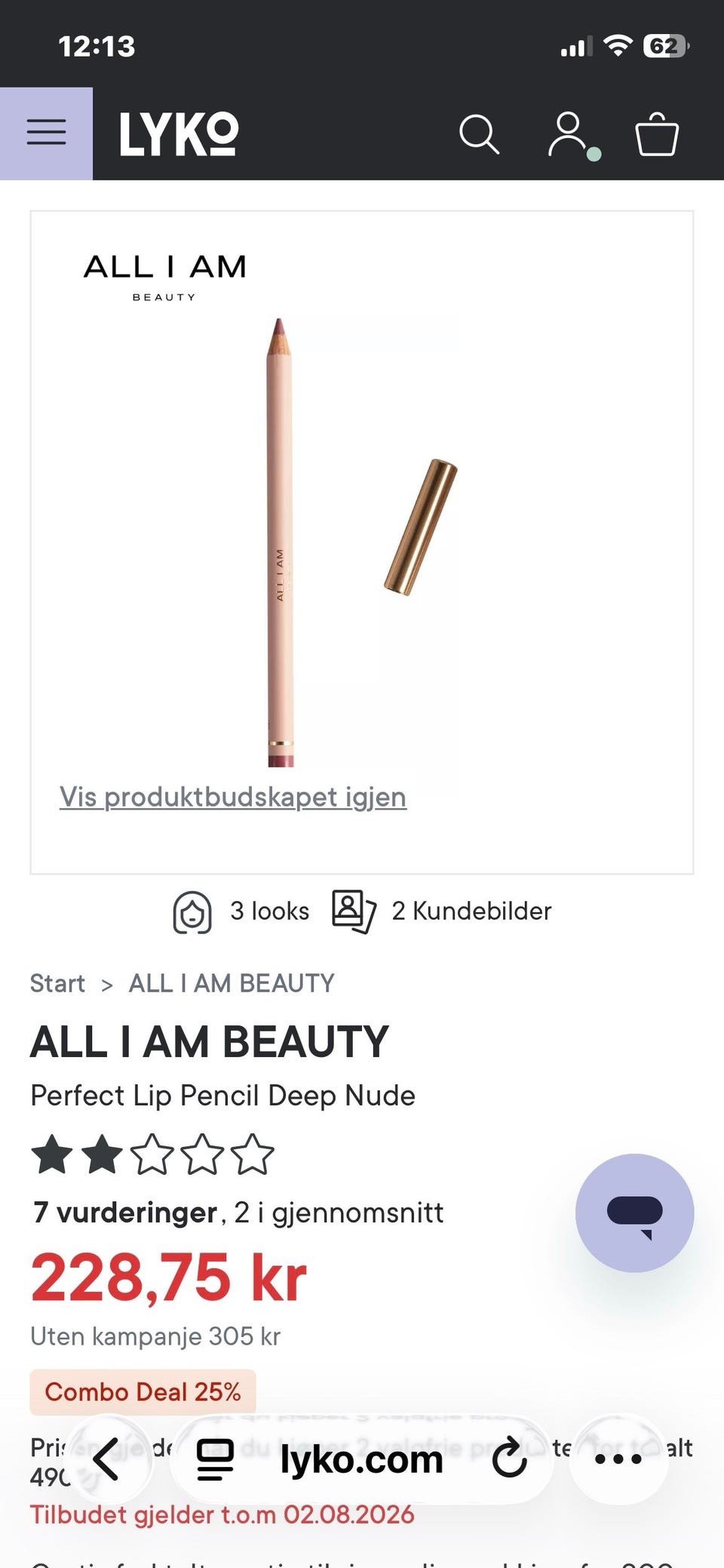
Task: Open the reader page-format icon
Action: (x=215, y=1459)
